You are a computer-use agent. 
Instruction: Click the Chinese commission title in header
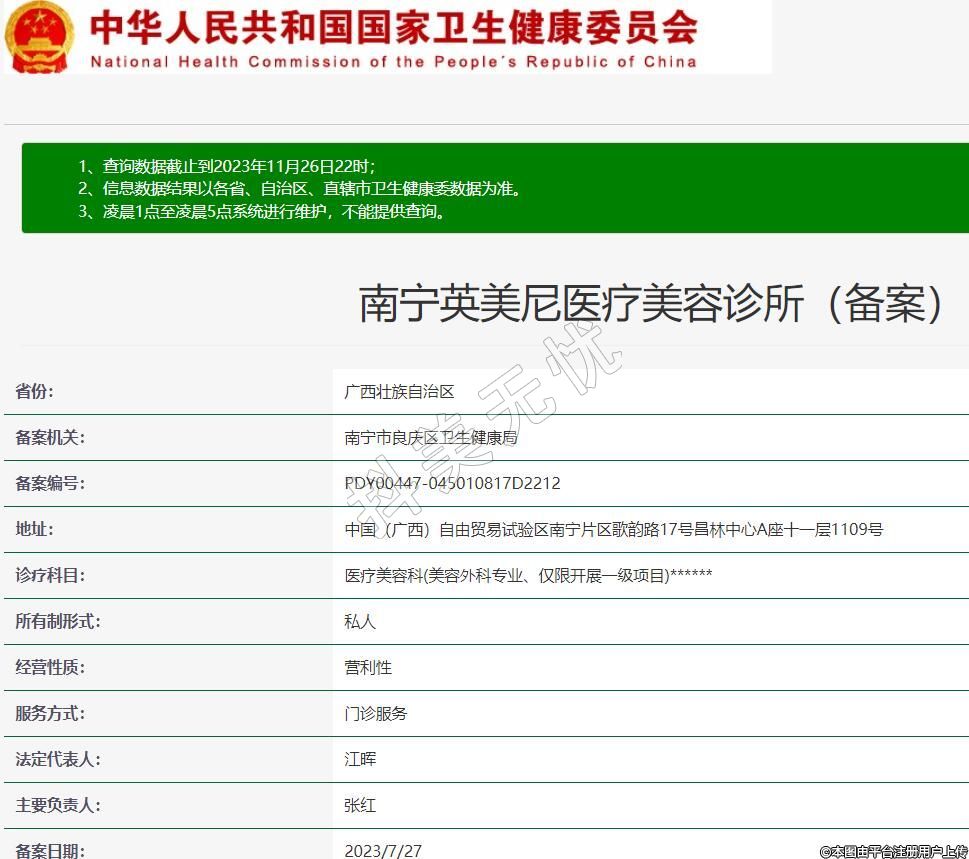pos(393,27)
